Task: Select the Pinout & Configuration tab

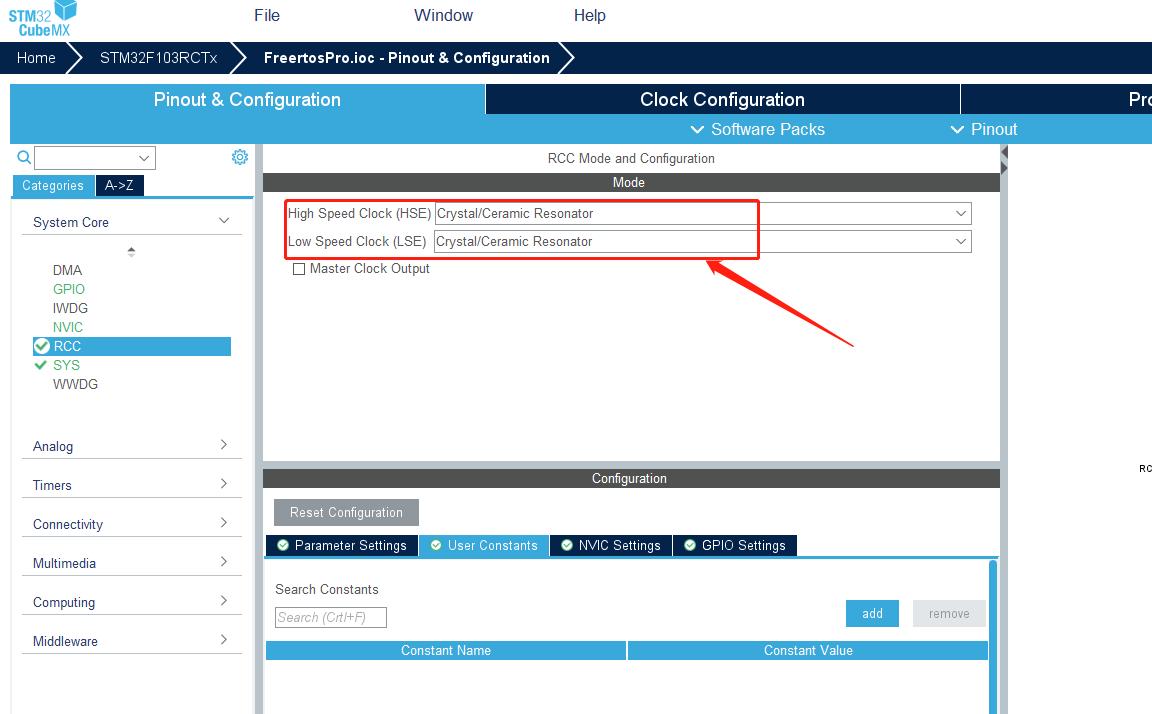Action: [247, 99]
